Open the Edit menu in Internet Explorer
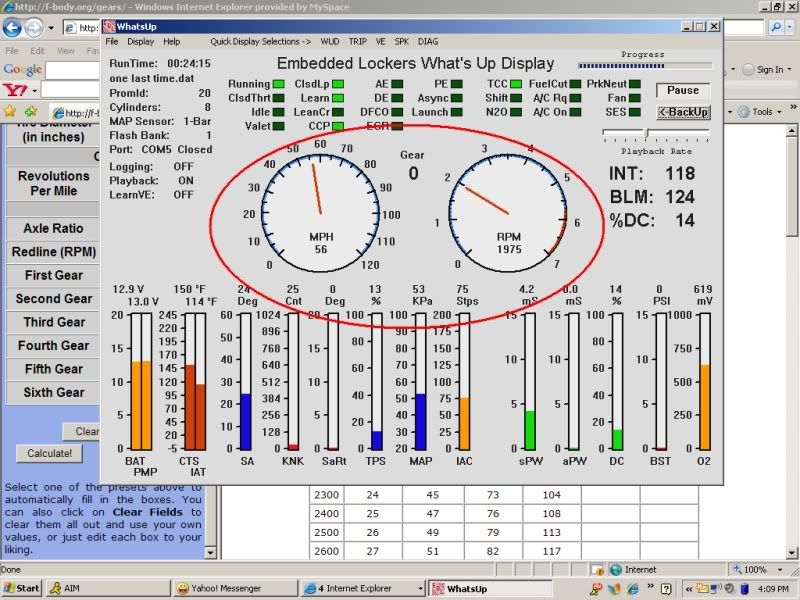Screen dimensions: 800x600 pos(37,51)
